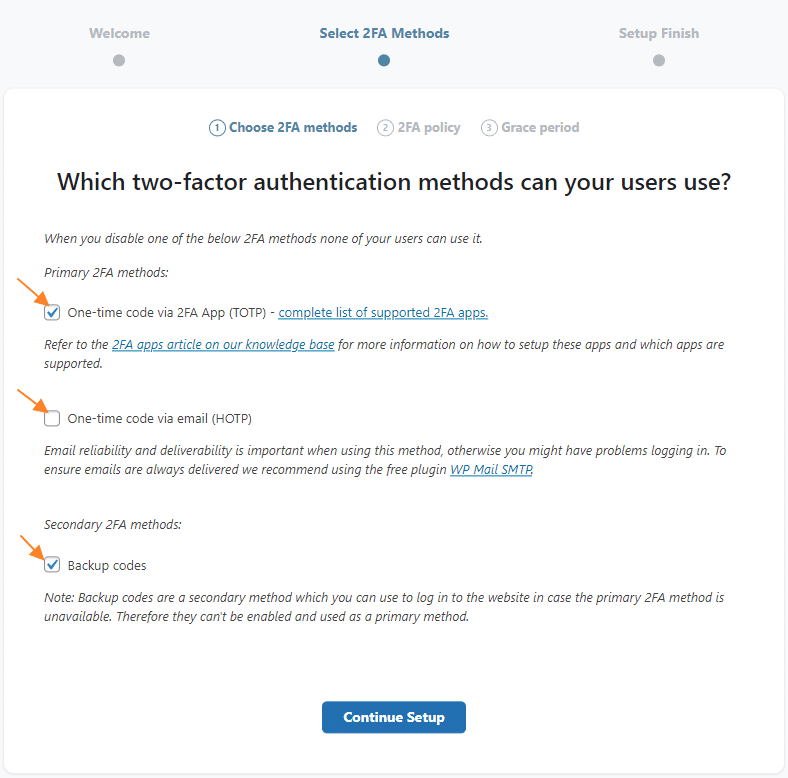This screenshot has height=778, width=788.
Task: Switch to the '2FA policy' sub-step text
Action: point(429,128)
